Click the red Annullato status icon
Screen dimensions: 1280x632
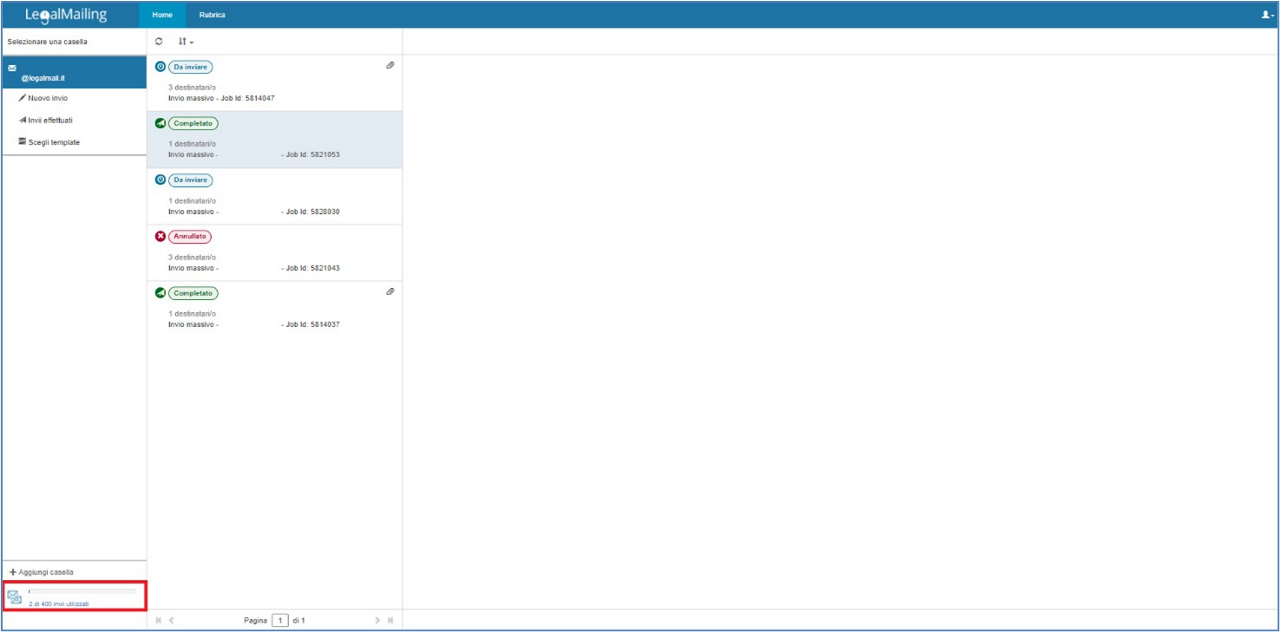click(160, 237)
